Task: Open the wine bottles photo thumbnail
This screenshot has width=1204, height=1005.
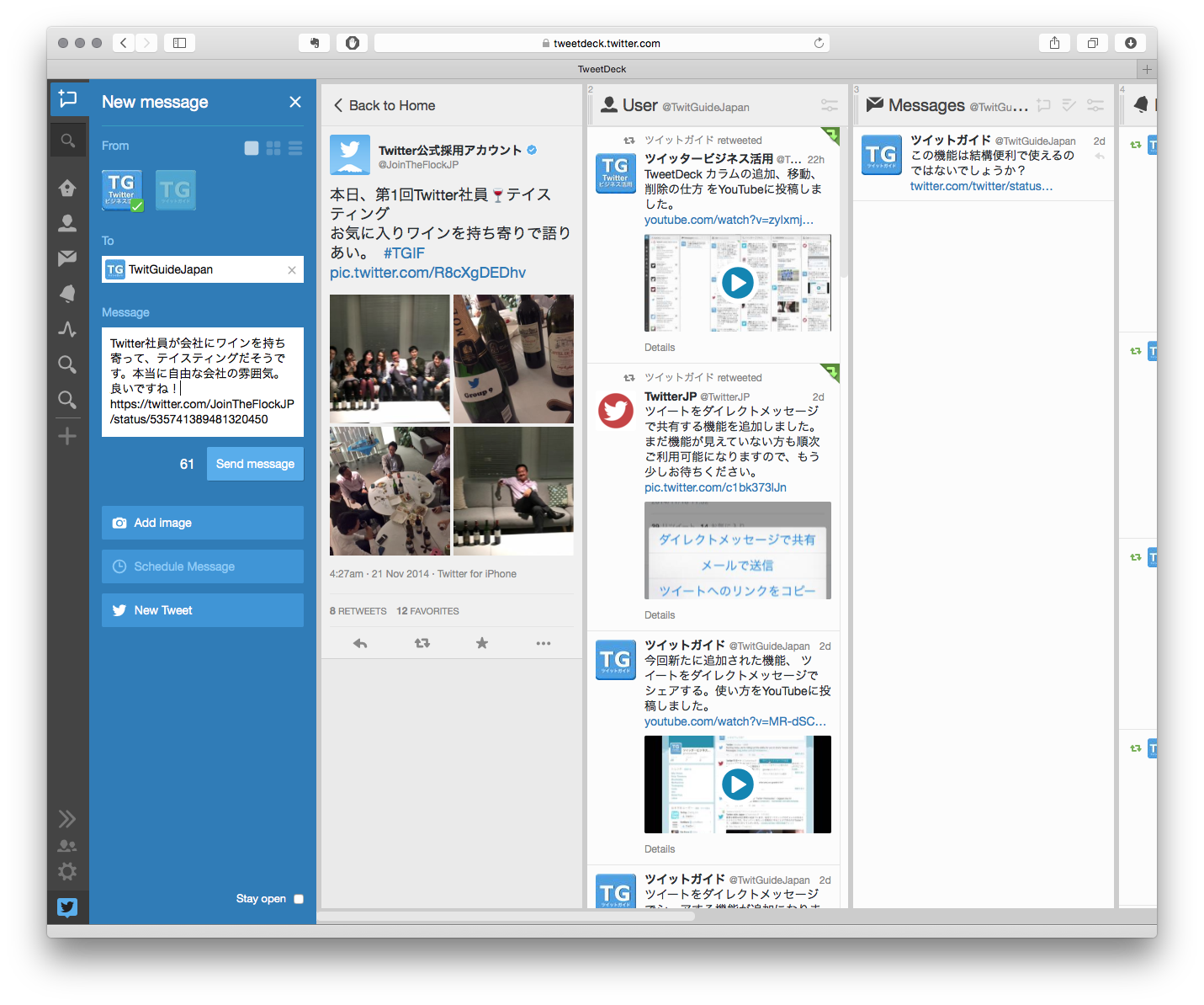Action: pos(513,359)
